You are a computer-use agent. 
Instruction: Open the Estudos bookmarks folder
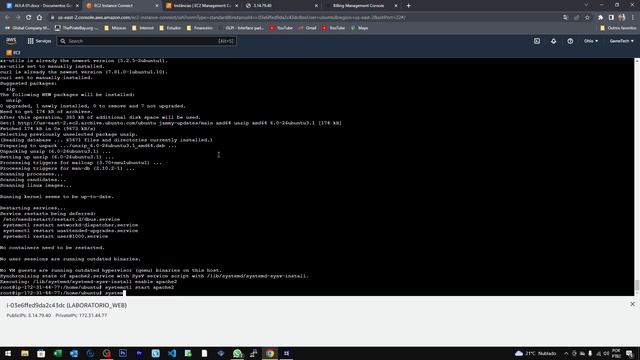click(x=170, y=28)
